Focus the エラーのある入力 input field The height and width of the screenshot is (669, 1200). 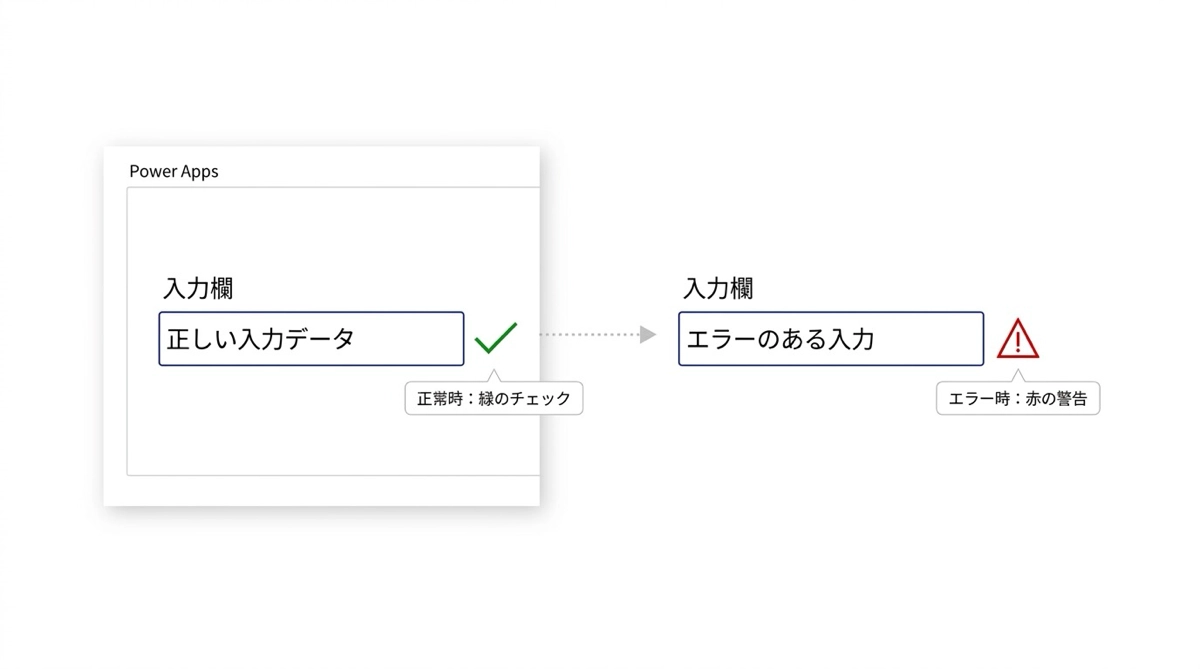(830, 339)
